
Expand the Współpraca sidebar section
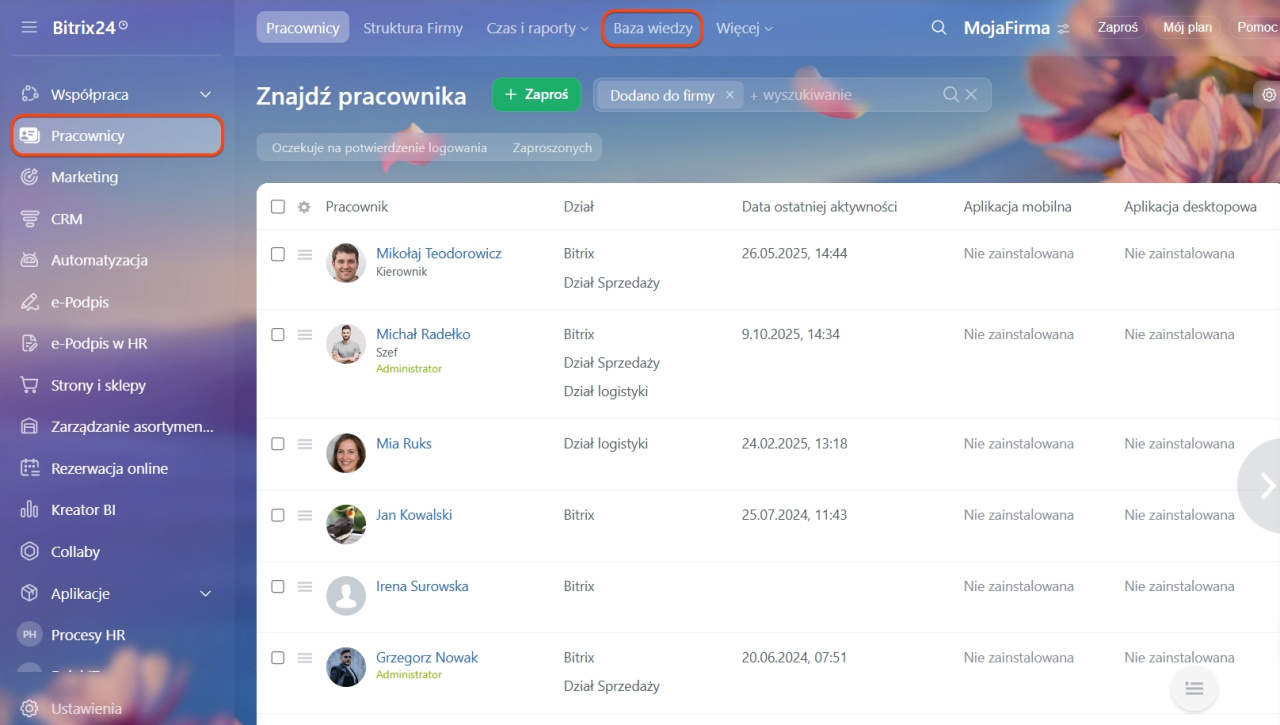tap(205, 94)
